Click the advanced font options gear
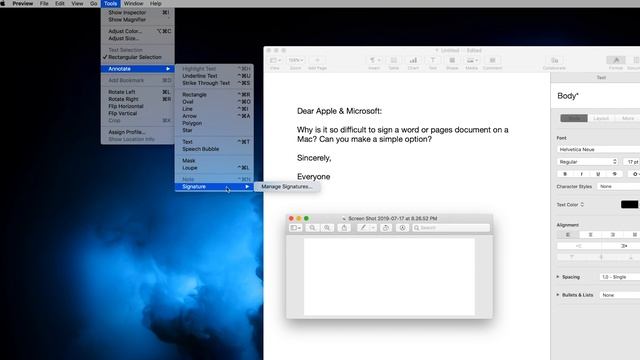 (635, 174)
